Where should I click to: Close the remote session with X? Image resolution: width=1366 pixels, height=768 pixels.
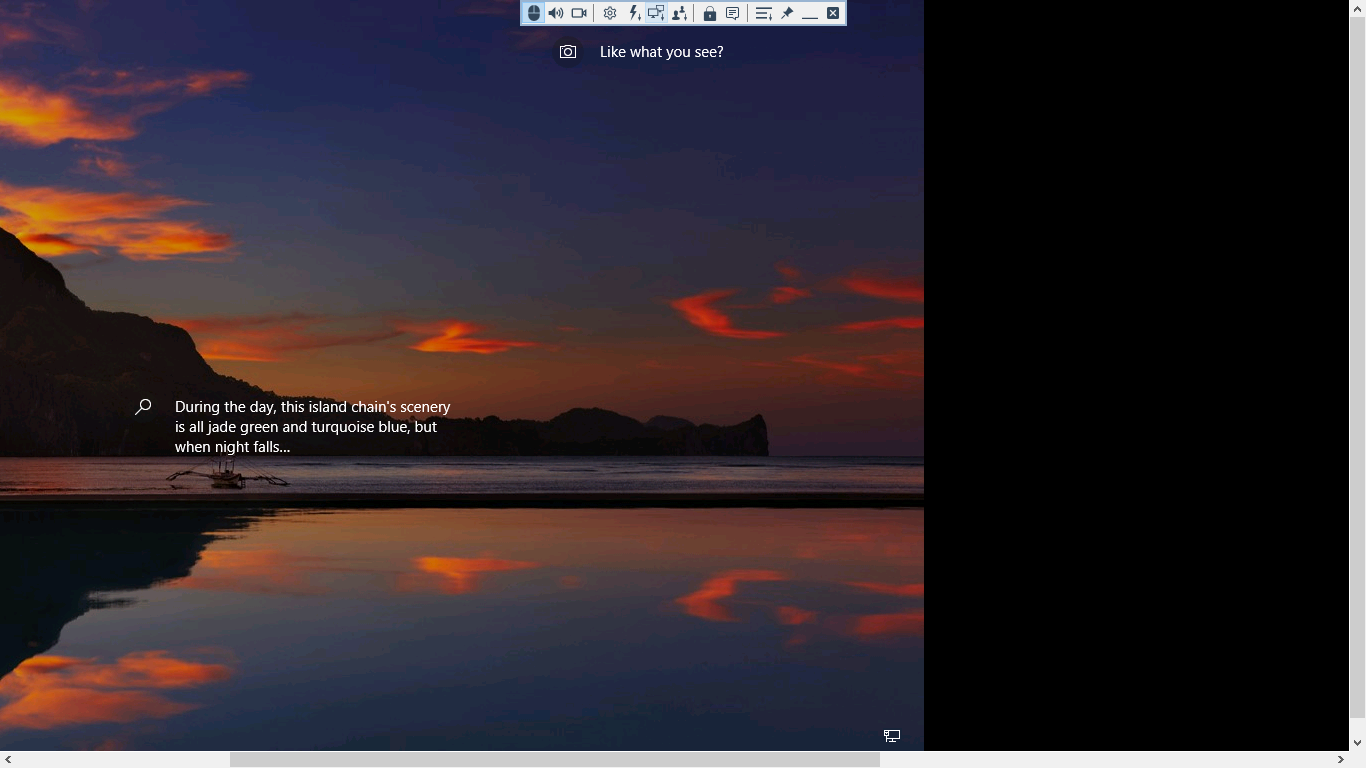pyautogui.click(x=833, y=13)
